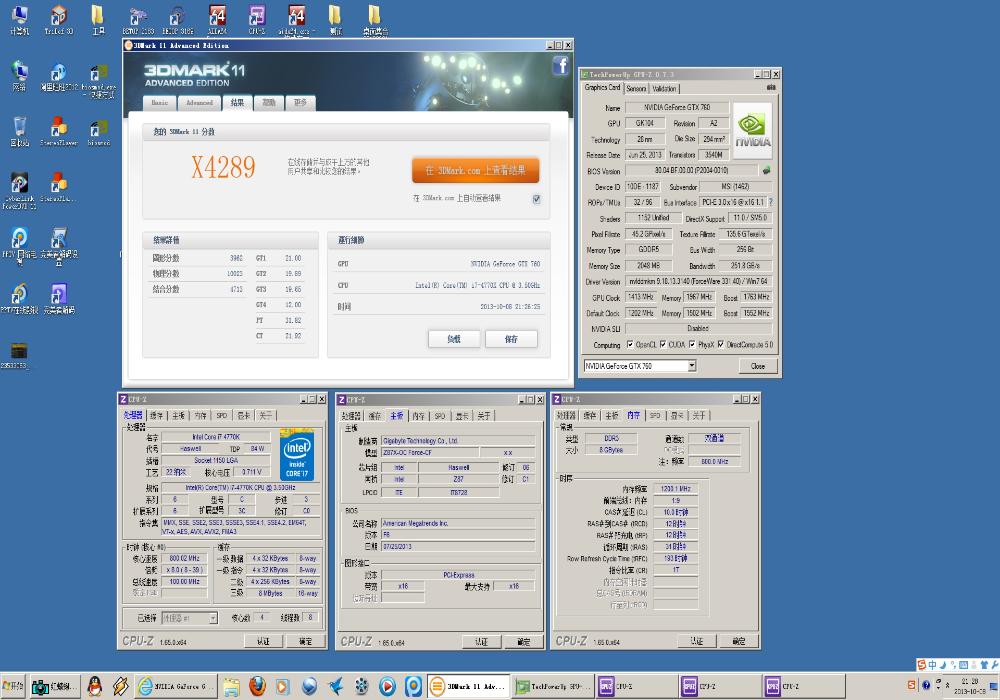The width and height of the screenshot is (1000, 700).
Task: Click the Start button
Action: (x=13, y=686)
